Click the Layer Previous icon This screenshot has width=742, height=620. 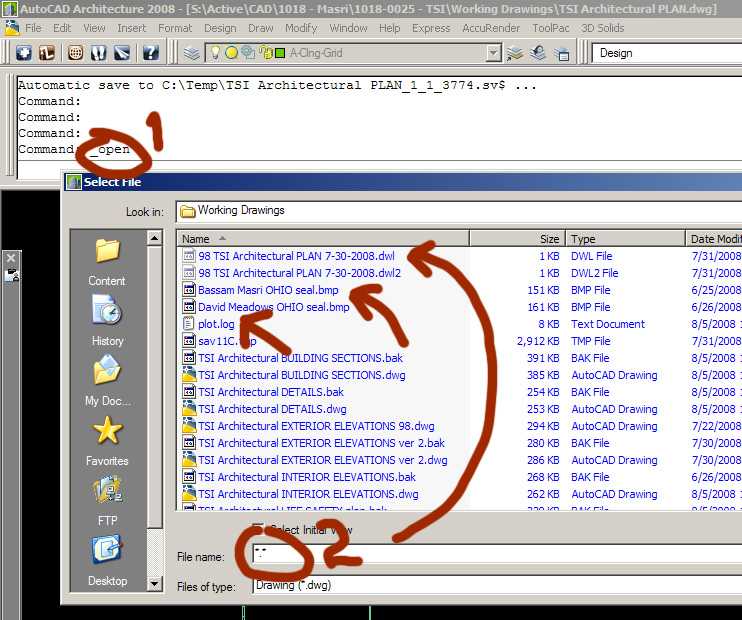point(538,53)
